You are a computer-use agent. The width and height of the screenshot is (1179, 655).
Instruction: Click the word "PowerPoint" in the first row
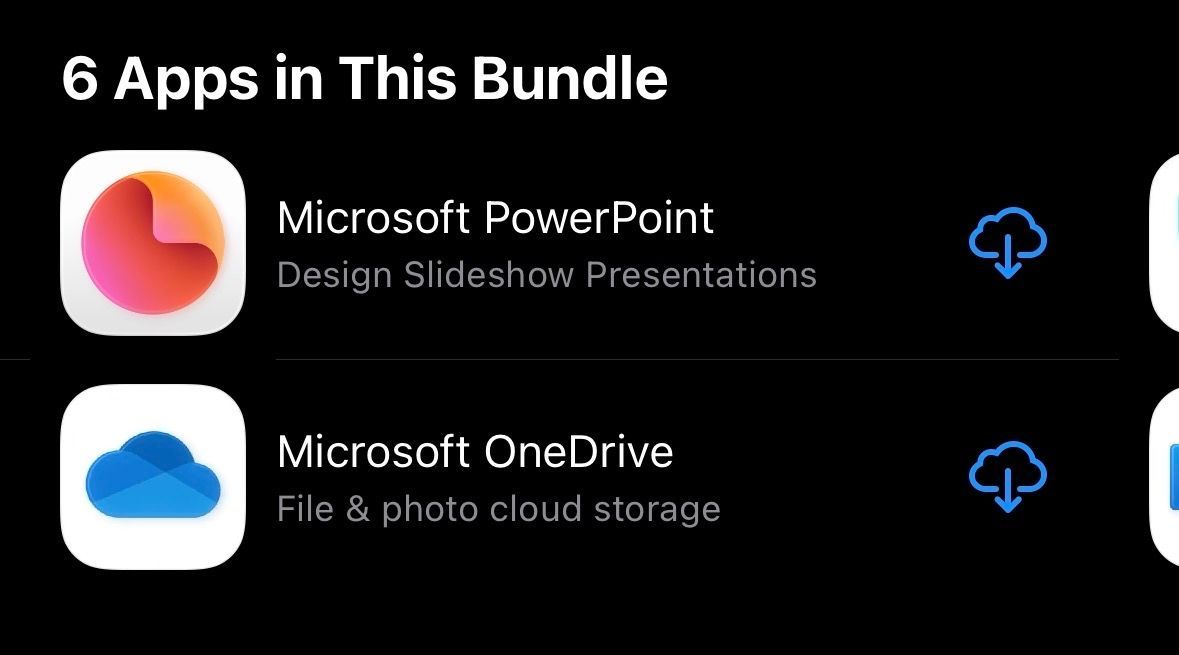(599, 218)
